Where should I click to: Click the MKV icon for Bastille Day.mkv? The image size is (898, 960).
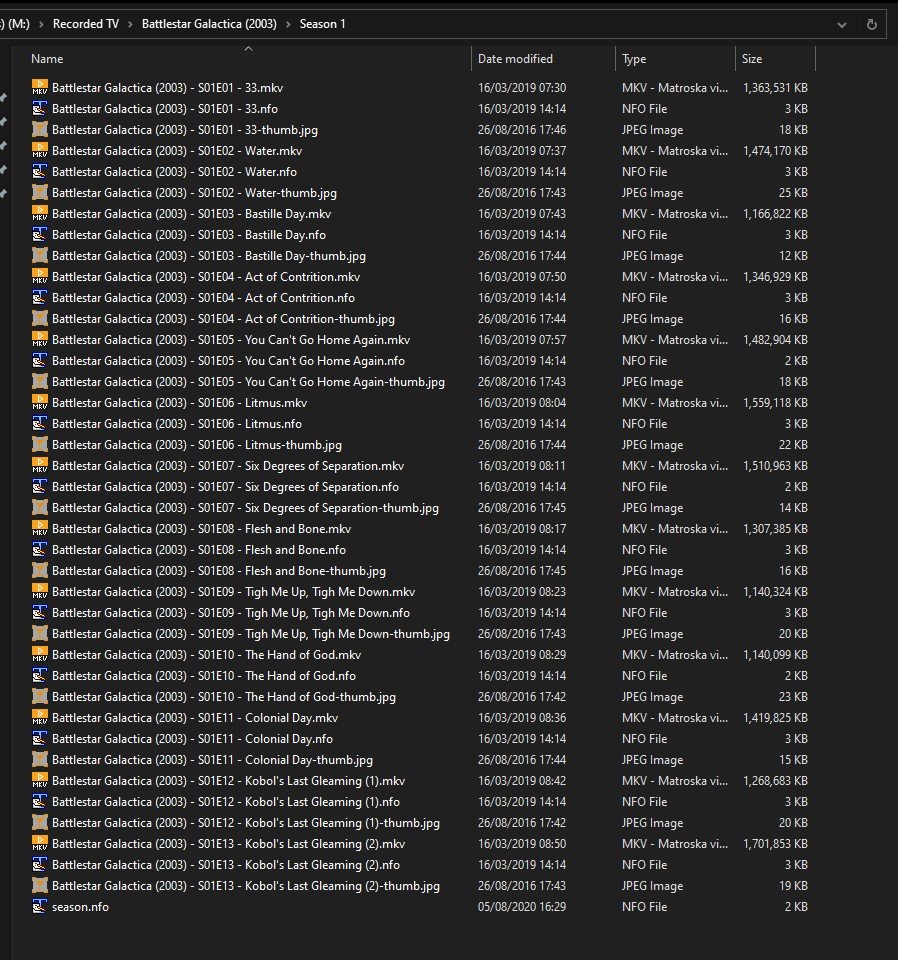tap(40, 214)
